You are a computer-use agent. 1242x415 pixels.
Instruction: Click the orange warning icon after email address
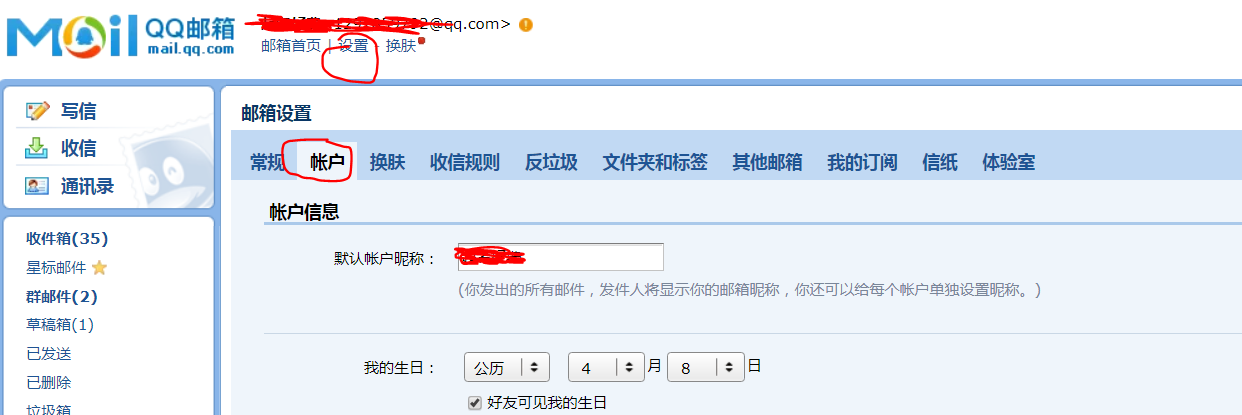tap(526, 24)
